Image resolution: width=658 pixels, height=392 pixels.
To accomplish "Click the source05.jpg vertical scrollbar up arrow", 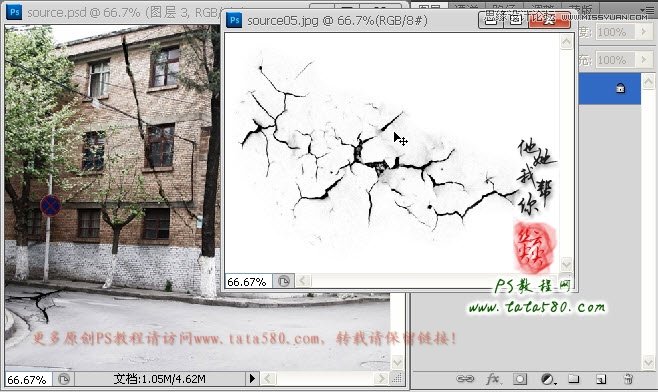I will (x=566, y=42).
